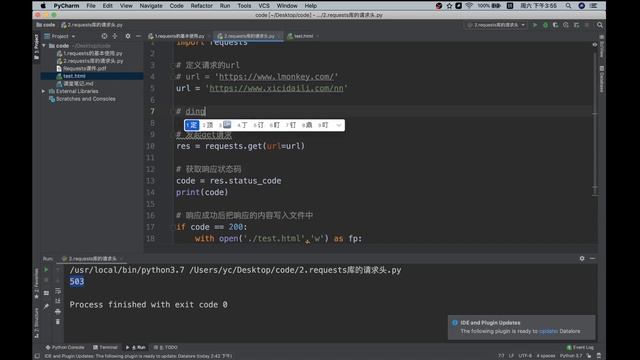
Task: Hide the Project panel with minus icon
Action: (138, 36)
